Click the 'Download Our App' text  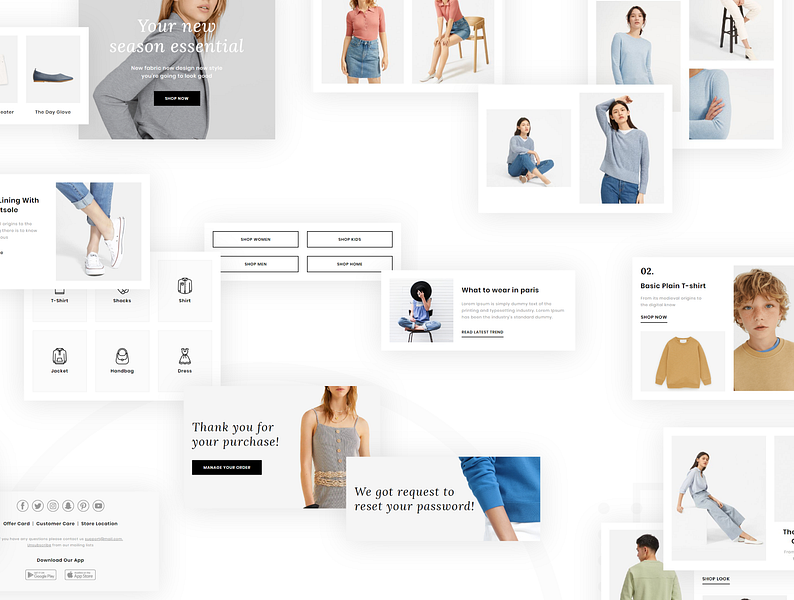click(60, 560)
